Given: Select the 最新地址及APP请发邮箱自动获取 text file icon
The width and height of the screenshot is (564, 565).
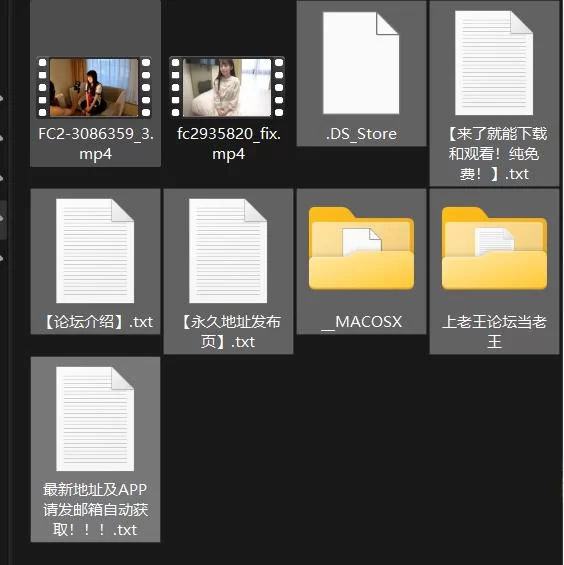Looking at the screenshot, I should pos(95,419).
